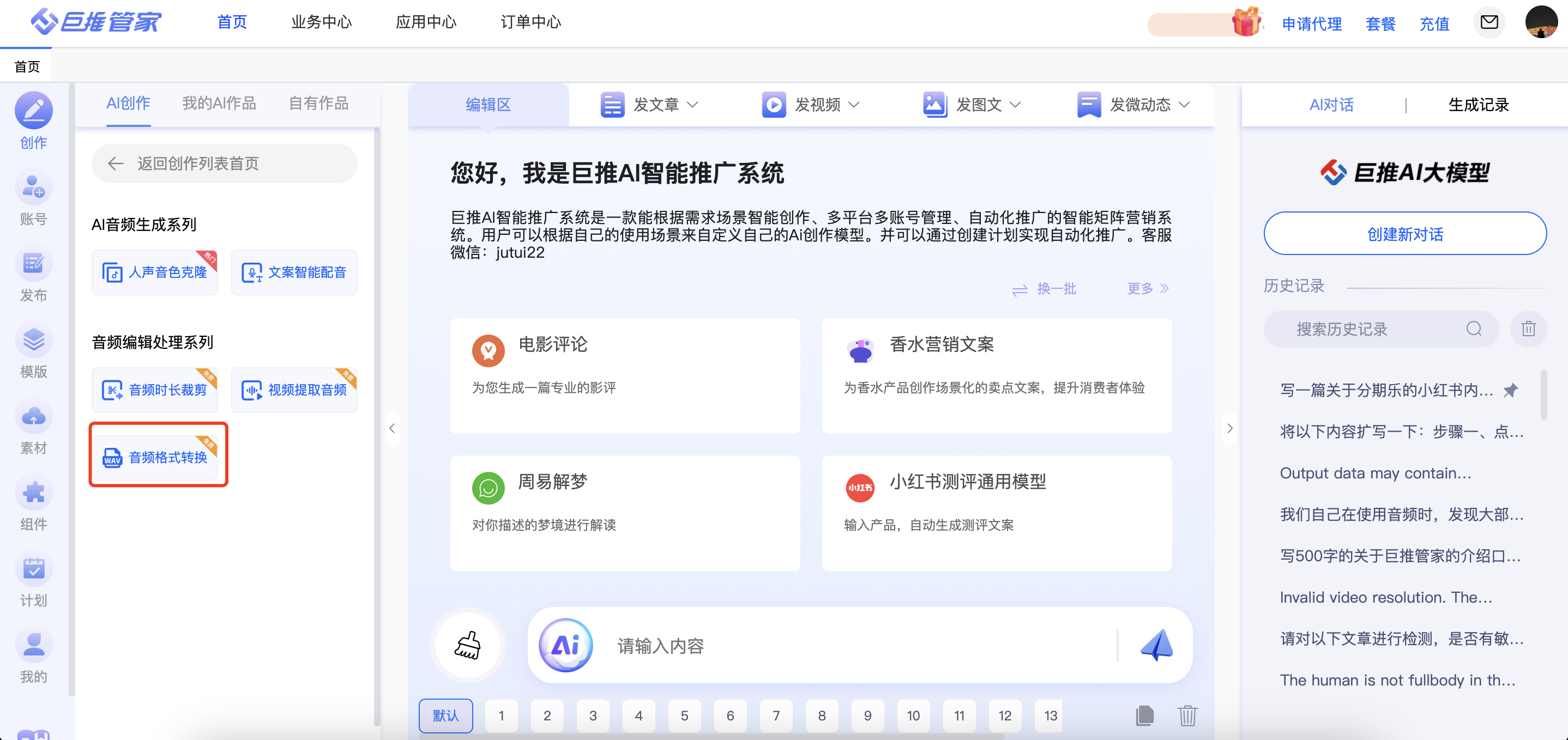Viewport: 1568px width, 740px height.
Task: Collapse the right panel with arrow
Action: pyautogui.click(x=1229, y=428)
